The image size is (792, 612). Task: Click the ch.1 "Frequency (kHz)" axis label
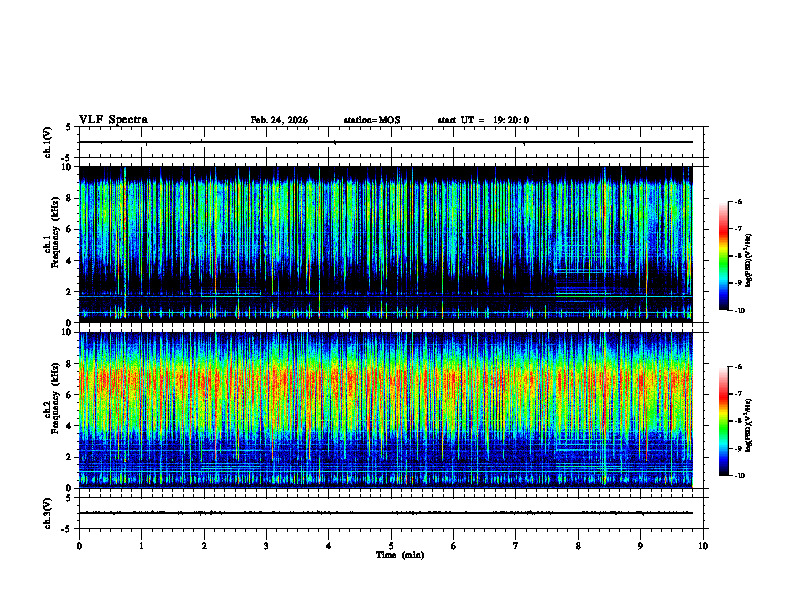tap(55, 232)
